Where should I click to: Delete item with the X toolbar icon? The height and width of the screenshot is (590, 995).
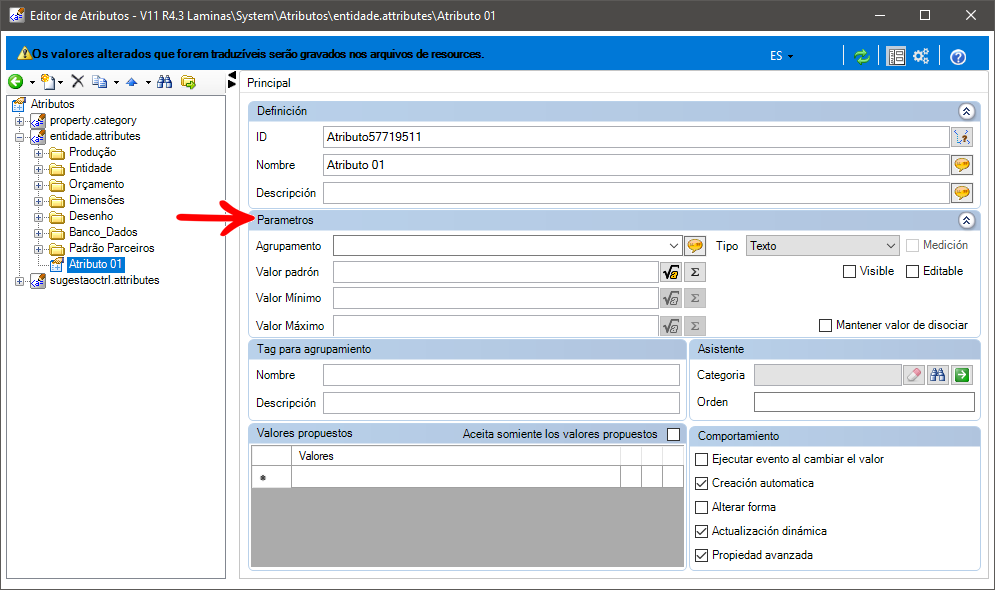[77, 81]
